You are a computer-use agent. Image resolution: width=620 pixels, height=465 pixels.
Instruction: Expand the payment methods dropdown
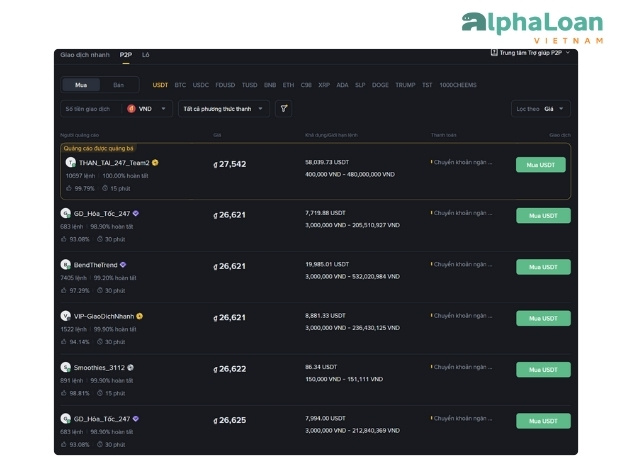223,108
